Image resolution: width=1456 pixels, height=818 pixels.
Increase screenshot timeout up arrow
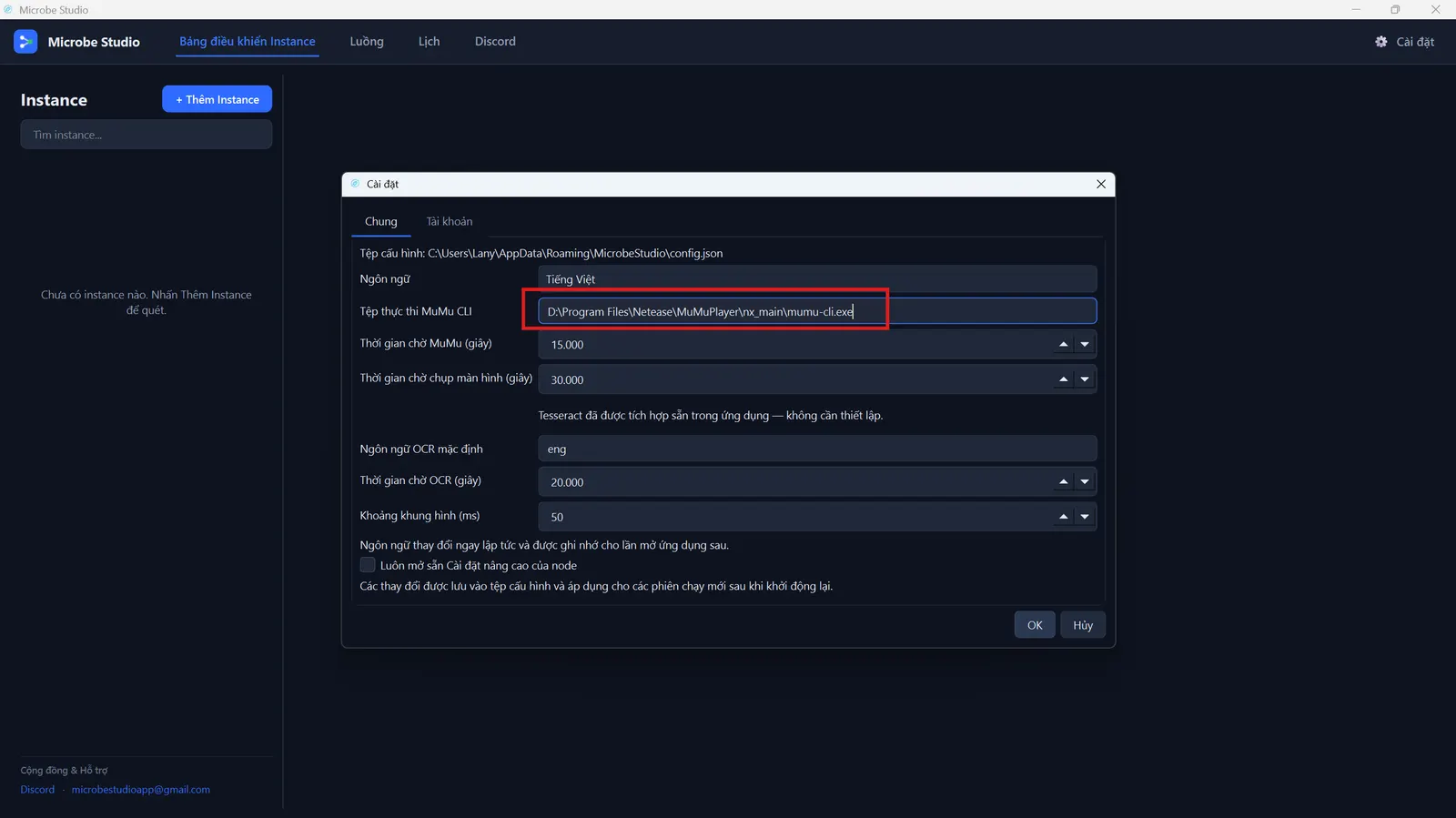[1063, 379]
